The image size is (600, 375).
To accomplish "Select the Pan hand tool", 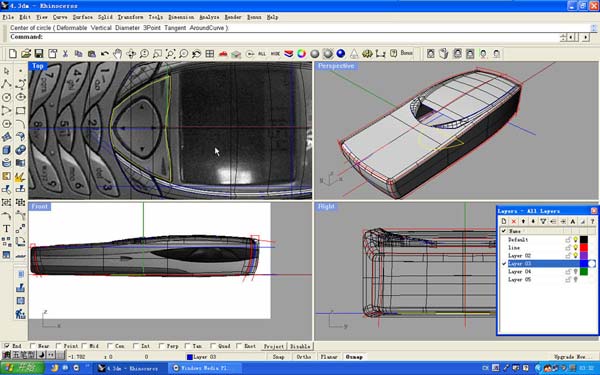I will pyautogui.click(x=117, y=54).
